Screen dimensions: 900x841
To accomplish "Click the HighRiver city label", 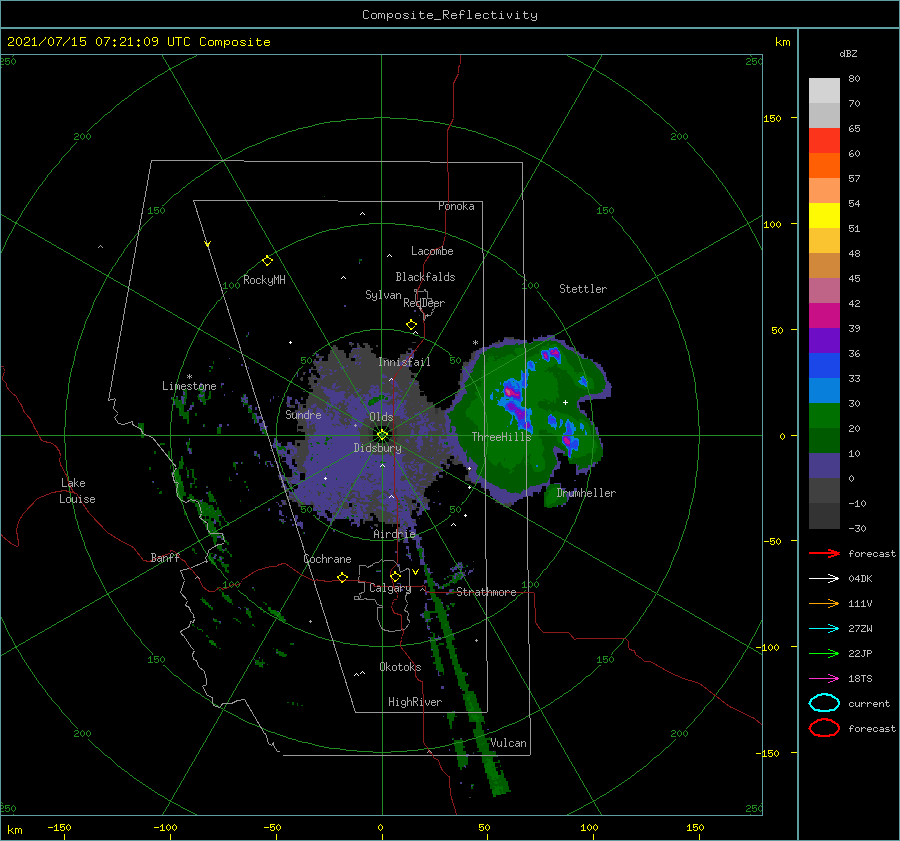I will (415, 702).
